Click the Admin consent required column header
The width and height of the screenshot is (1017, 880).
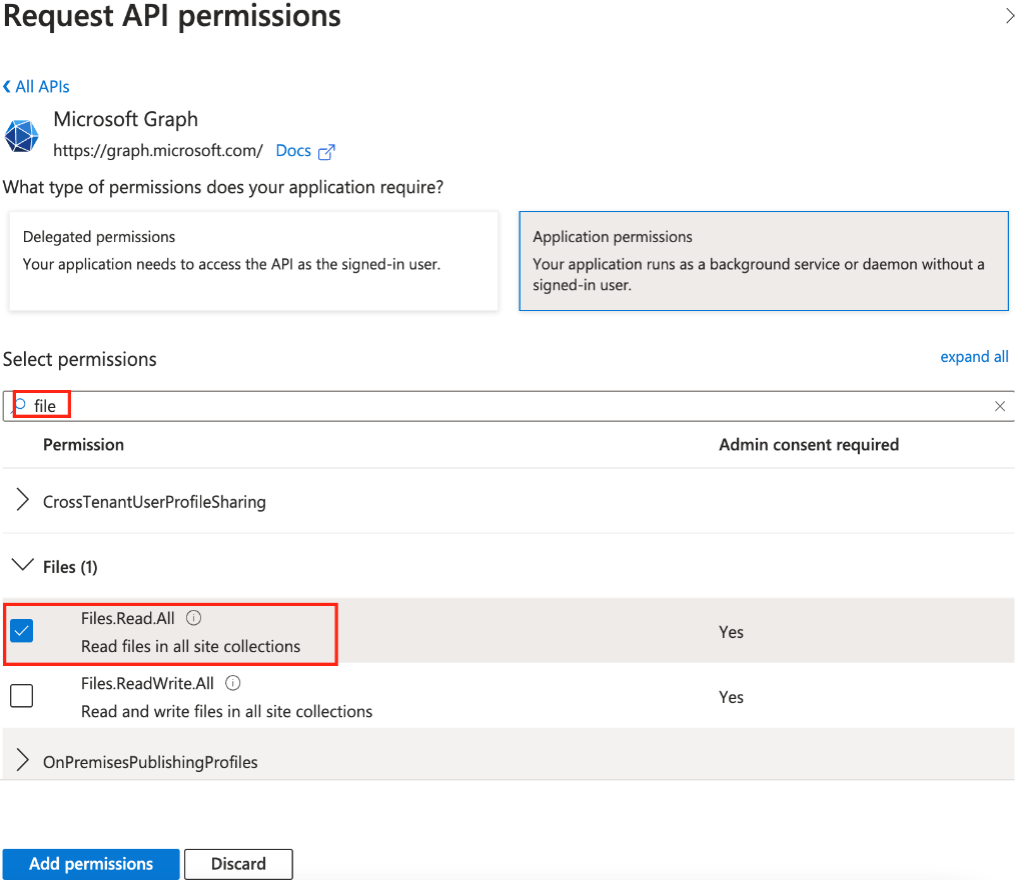[809, 445]
